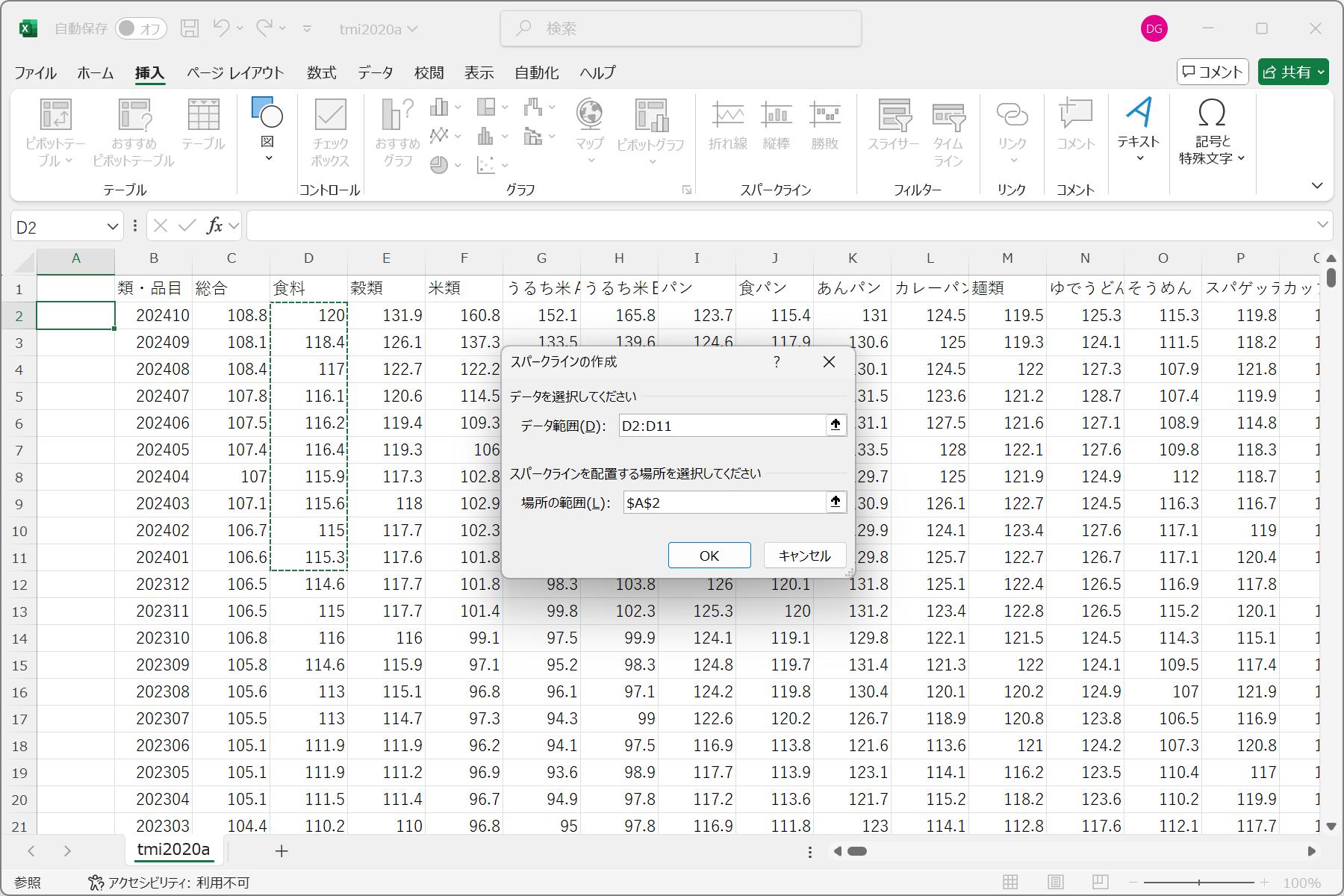The image size is (1344, 896).
Task: Insert a column sparkline (縦棒)
Action: (x=776, y=125)
